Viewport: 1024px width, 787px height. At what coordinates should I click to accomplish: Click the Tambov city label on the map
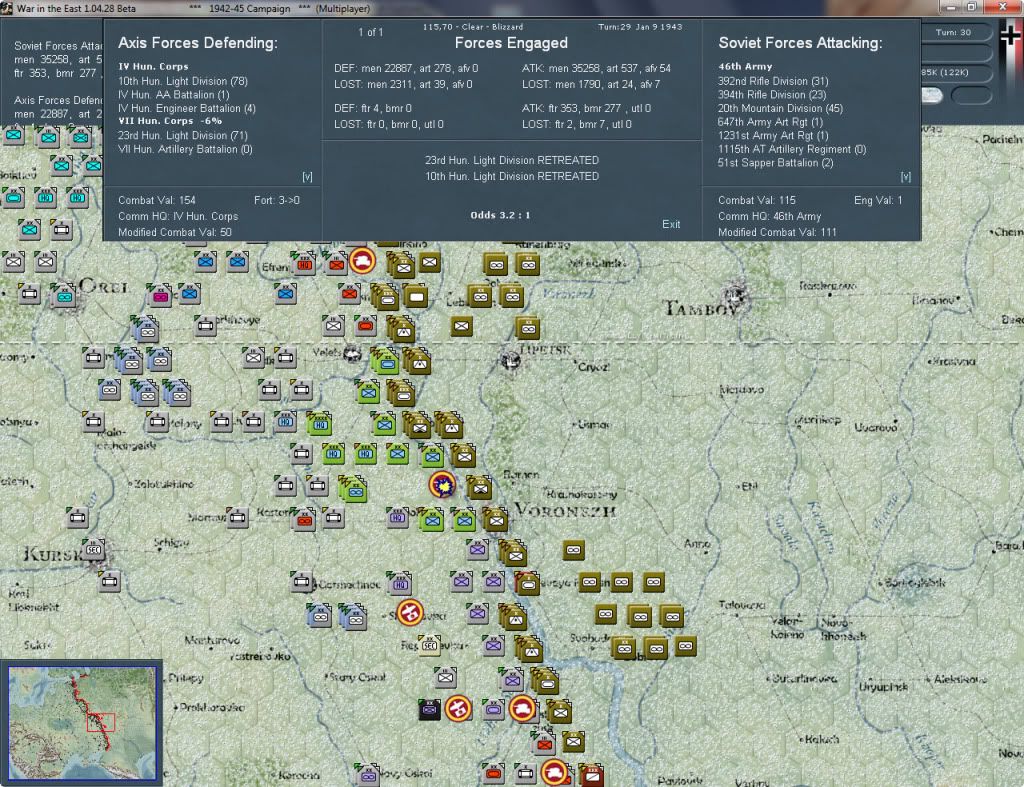(702, 308)
